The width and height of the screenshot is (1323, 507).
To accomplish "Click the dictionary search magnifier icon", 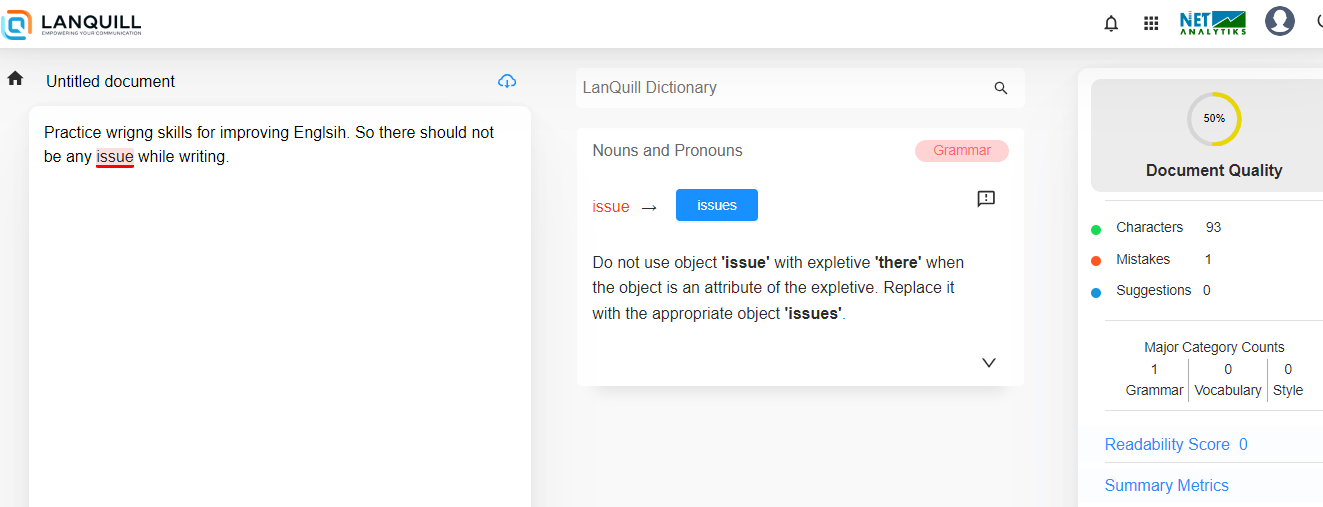I will click(1001, 88).
